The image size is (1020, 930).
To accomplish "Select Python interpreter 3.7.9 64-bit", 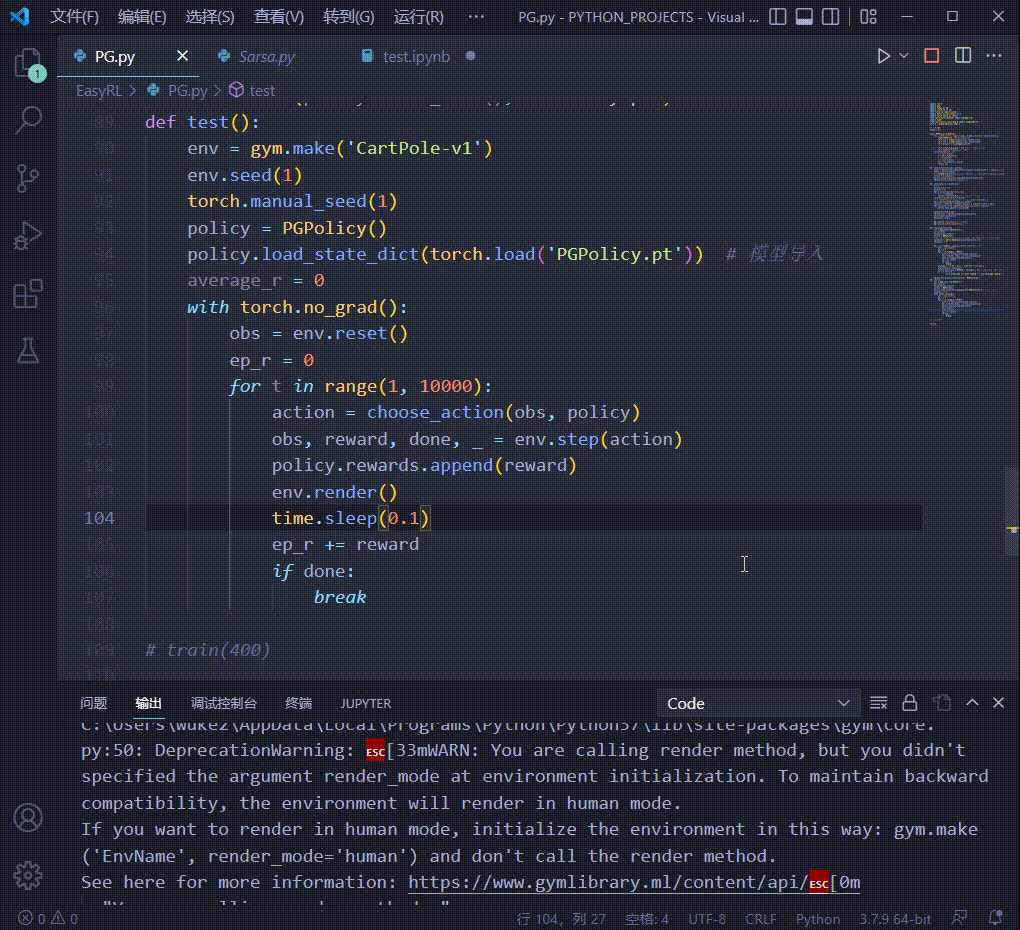I will [x=895, y=919].
